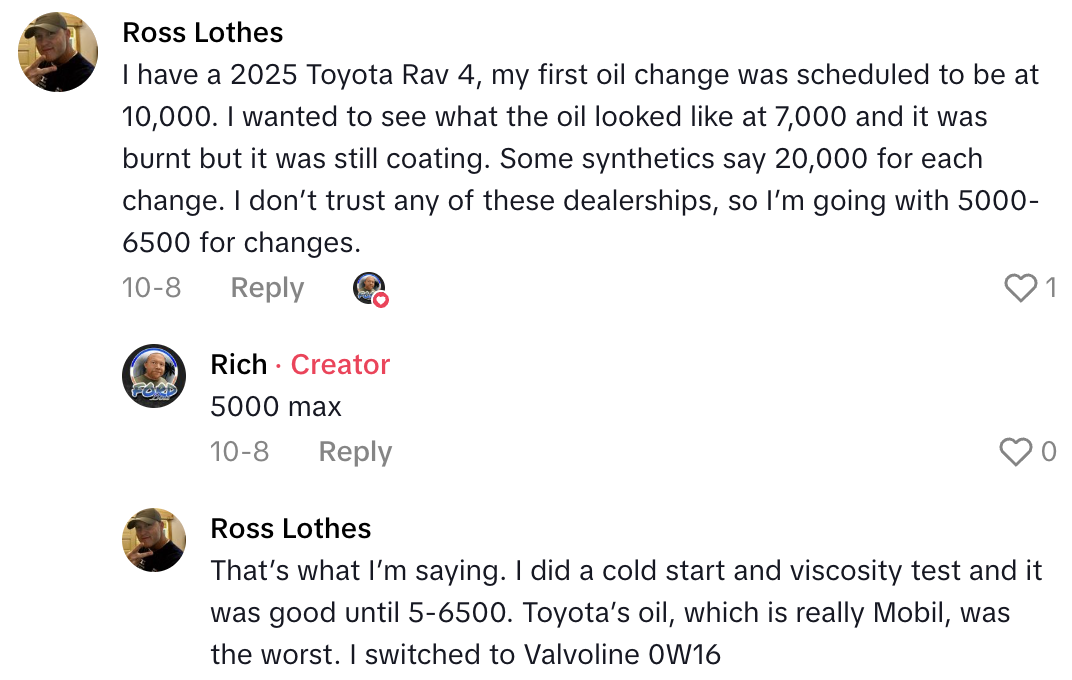Click the like count 1 next to the heart
This screenshot has height=680, width=1072.
[1049, 289]
